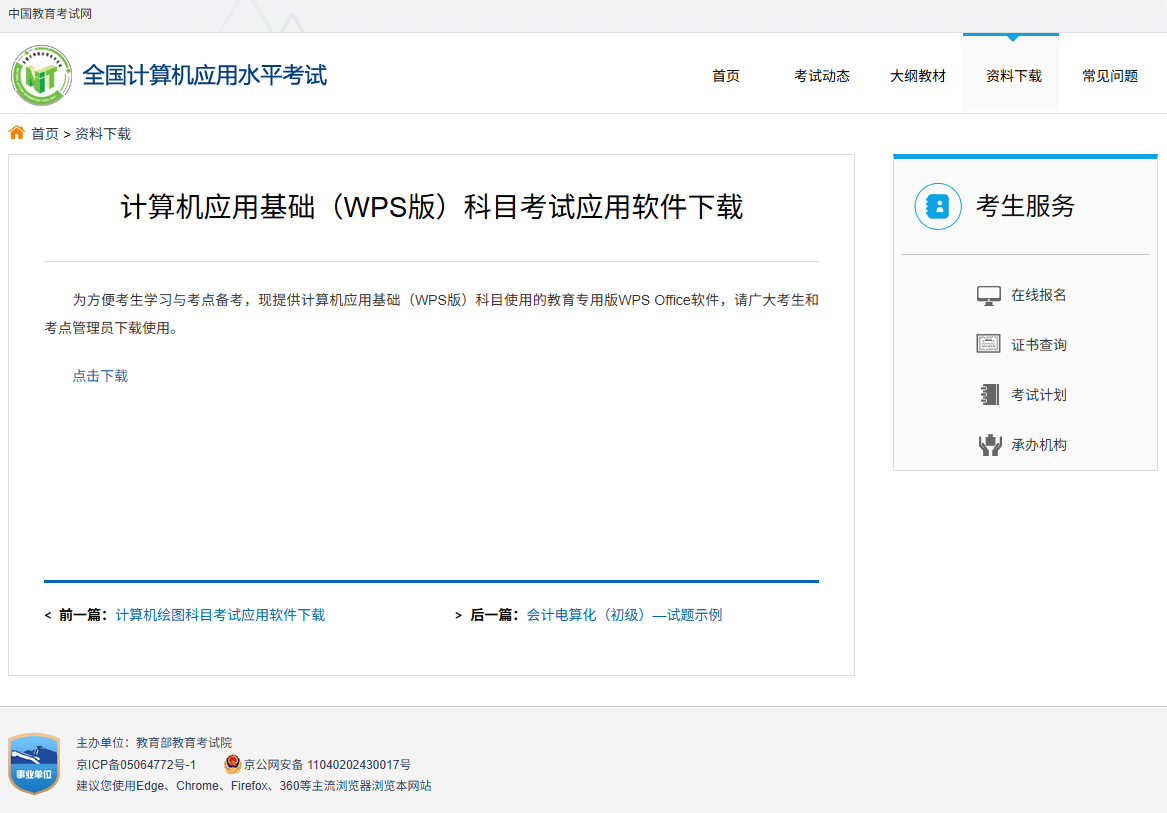1167x813 pixels.
Task: Click the 主办单位：教育部教育考试院 footer text
Action: pyautogui.click(x=154, y=742)
